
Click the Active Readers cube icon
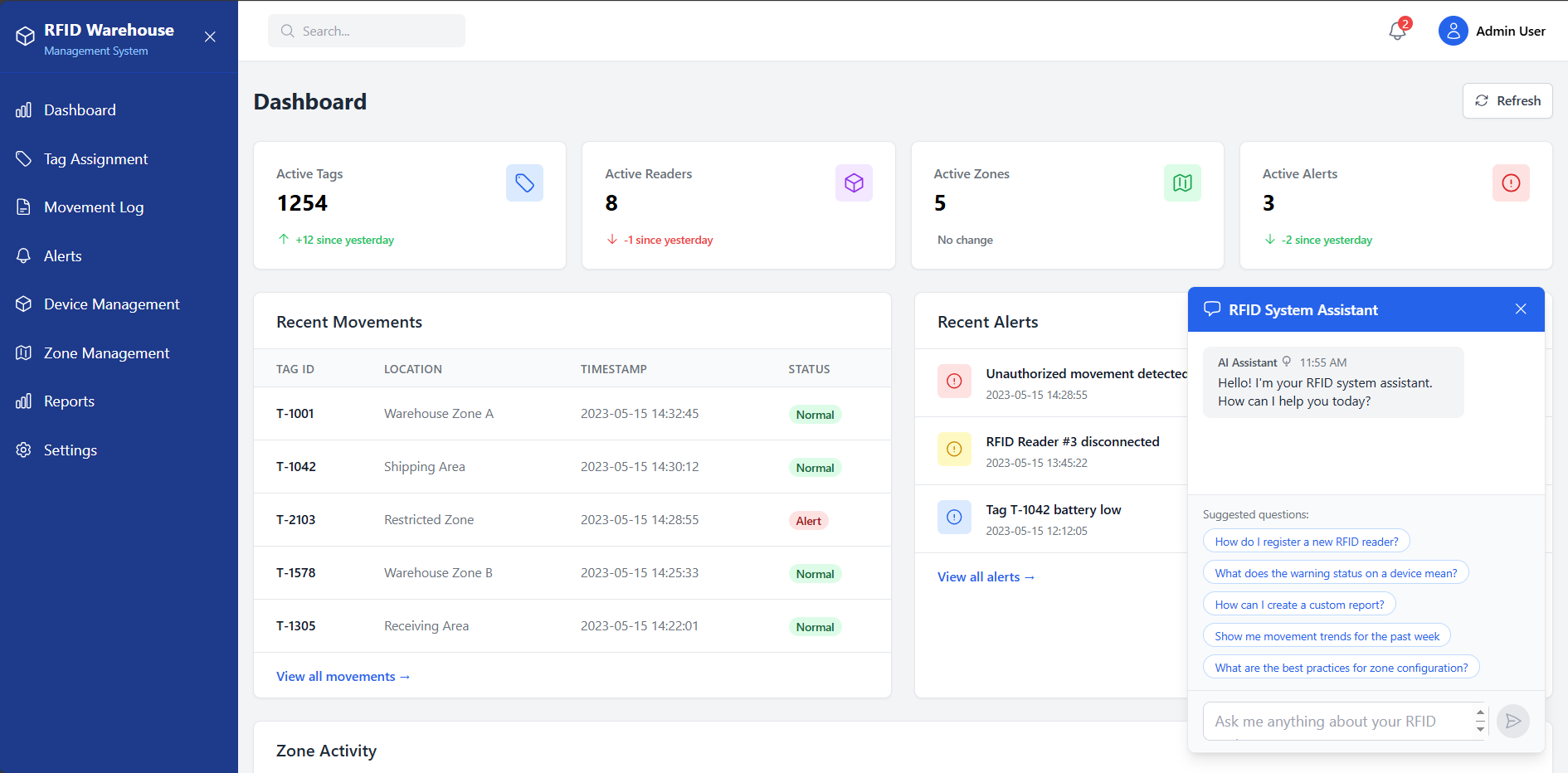[853, 182]
